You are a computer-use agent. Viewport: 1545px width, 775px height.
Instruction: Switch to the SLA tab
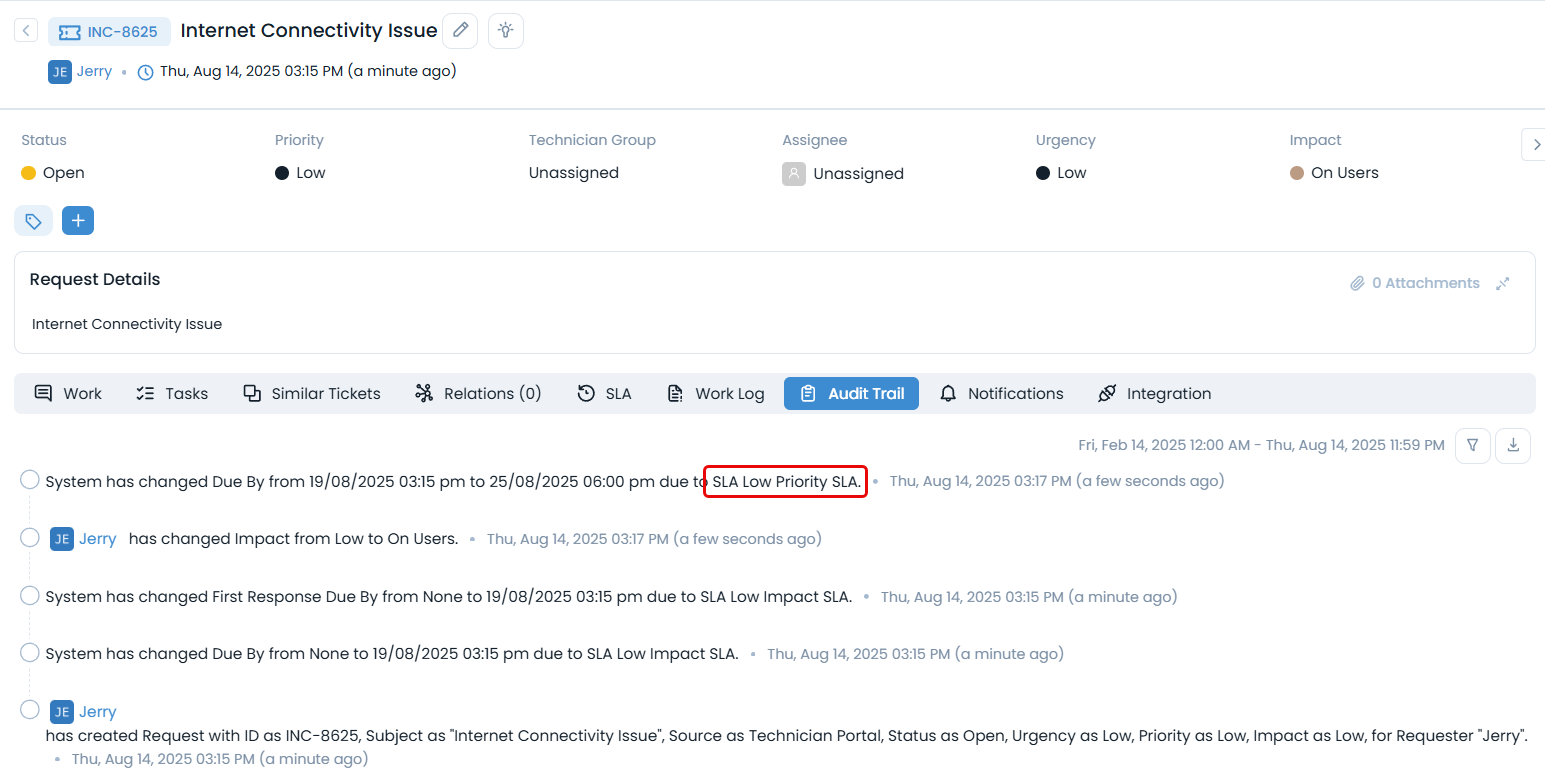click(605, 394)
